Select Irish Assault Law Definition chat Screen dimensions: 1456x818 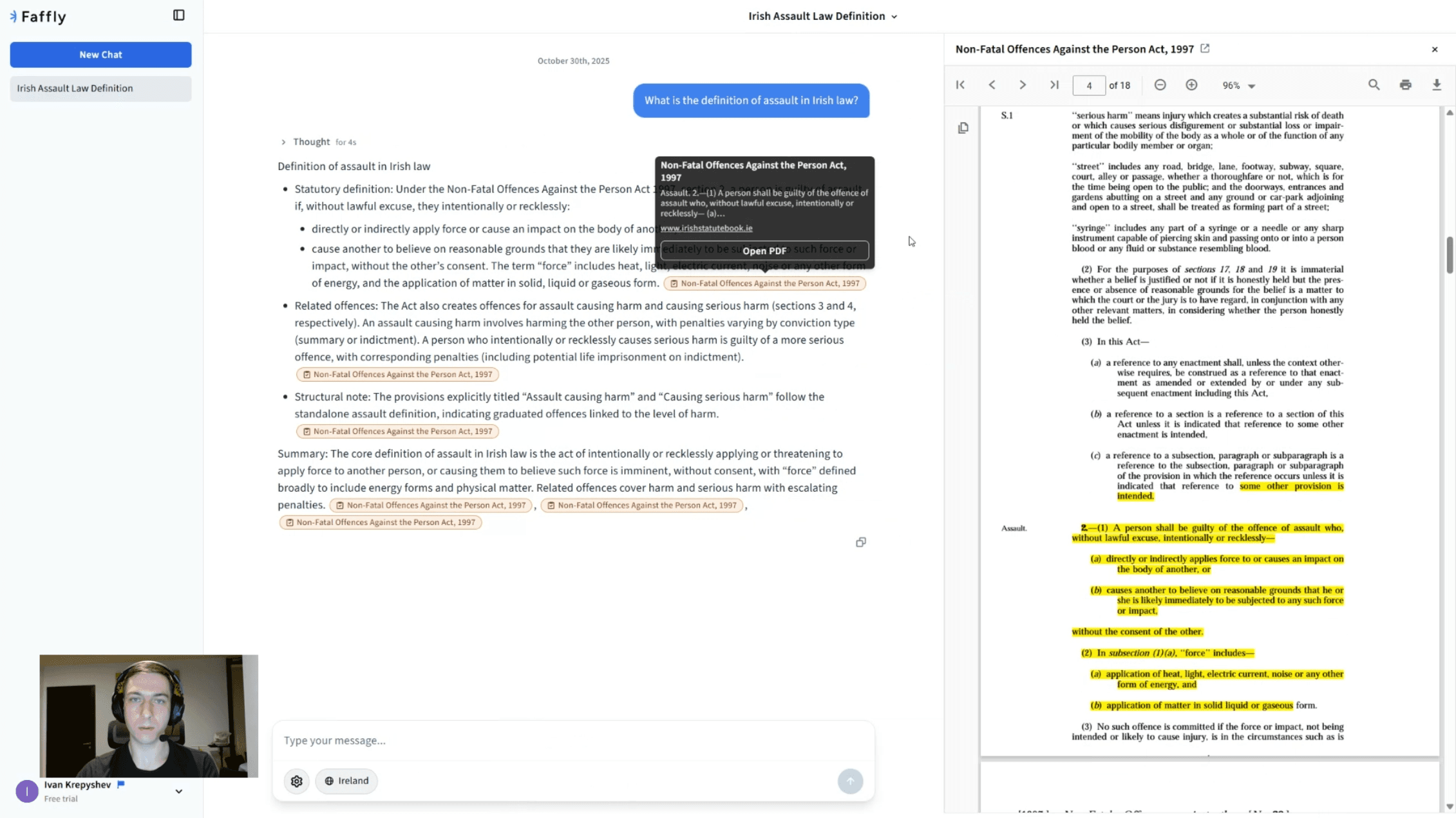click(100, 89)
